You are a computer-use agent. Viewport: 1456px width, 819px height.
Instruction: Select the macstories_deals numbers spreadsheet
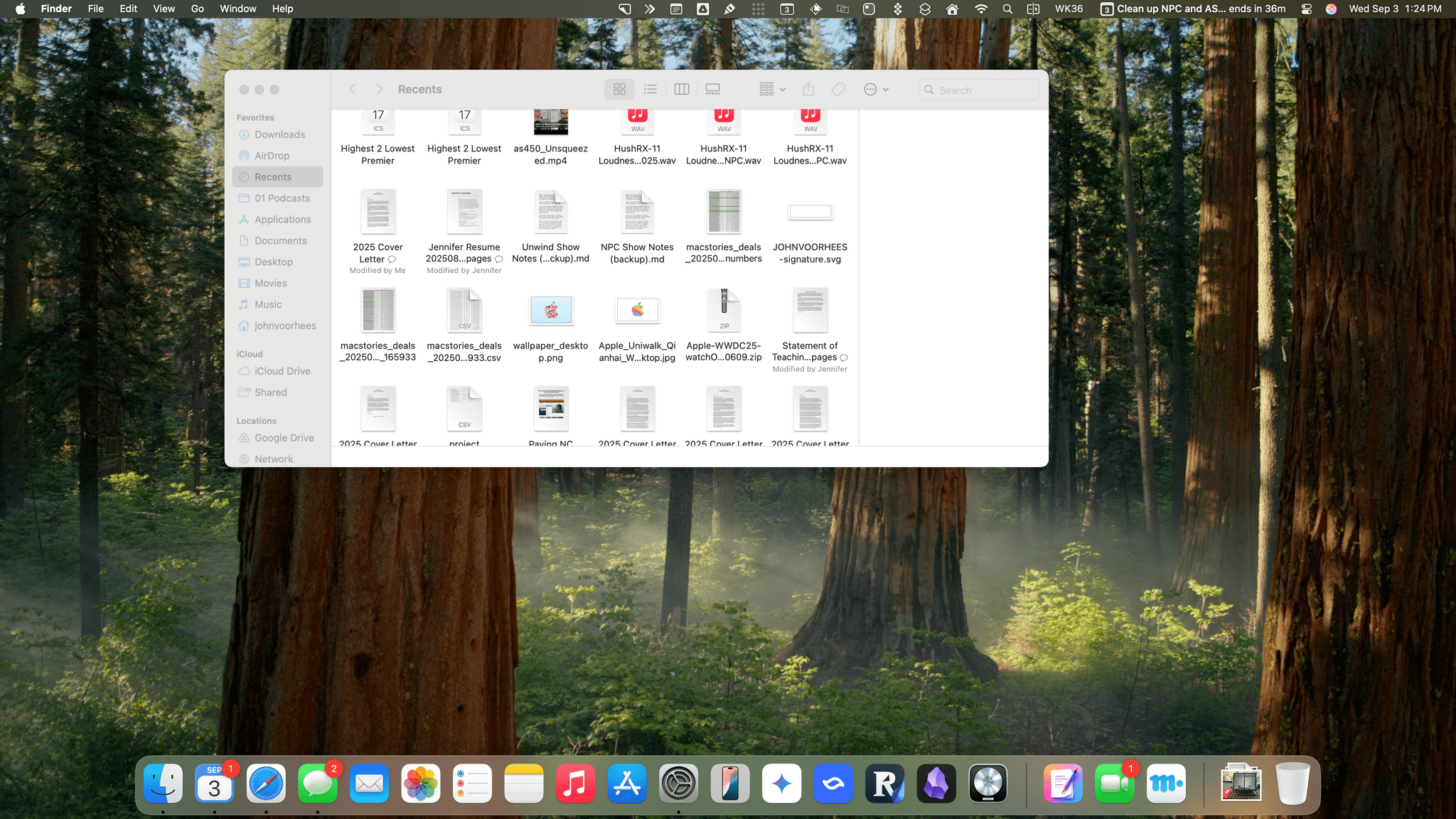(724, 212)
